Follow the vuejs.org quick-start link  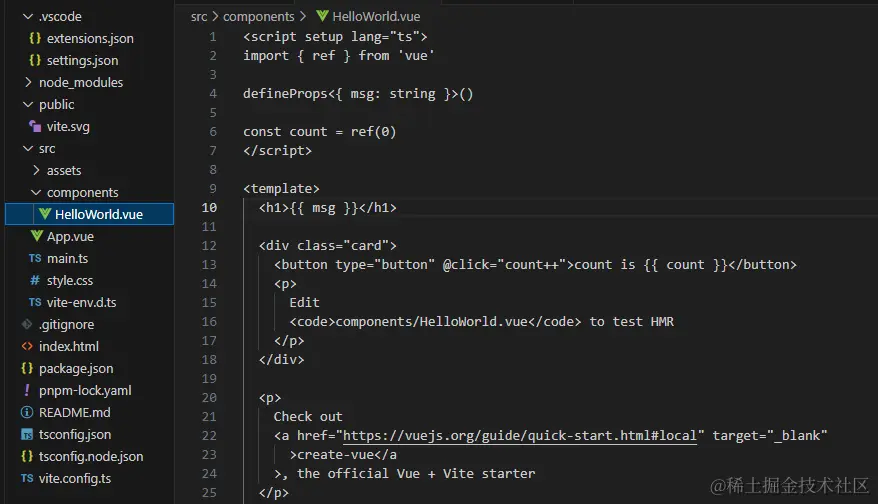[x=520, y=436]
